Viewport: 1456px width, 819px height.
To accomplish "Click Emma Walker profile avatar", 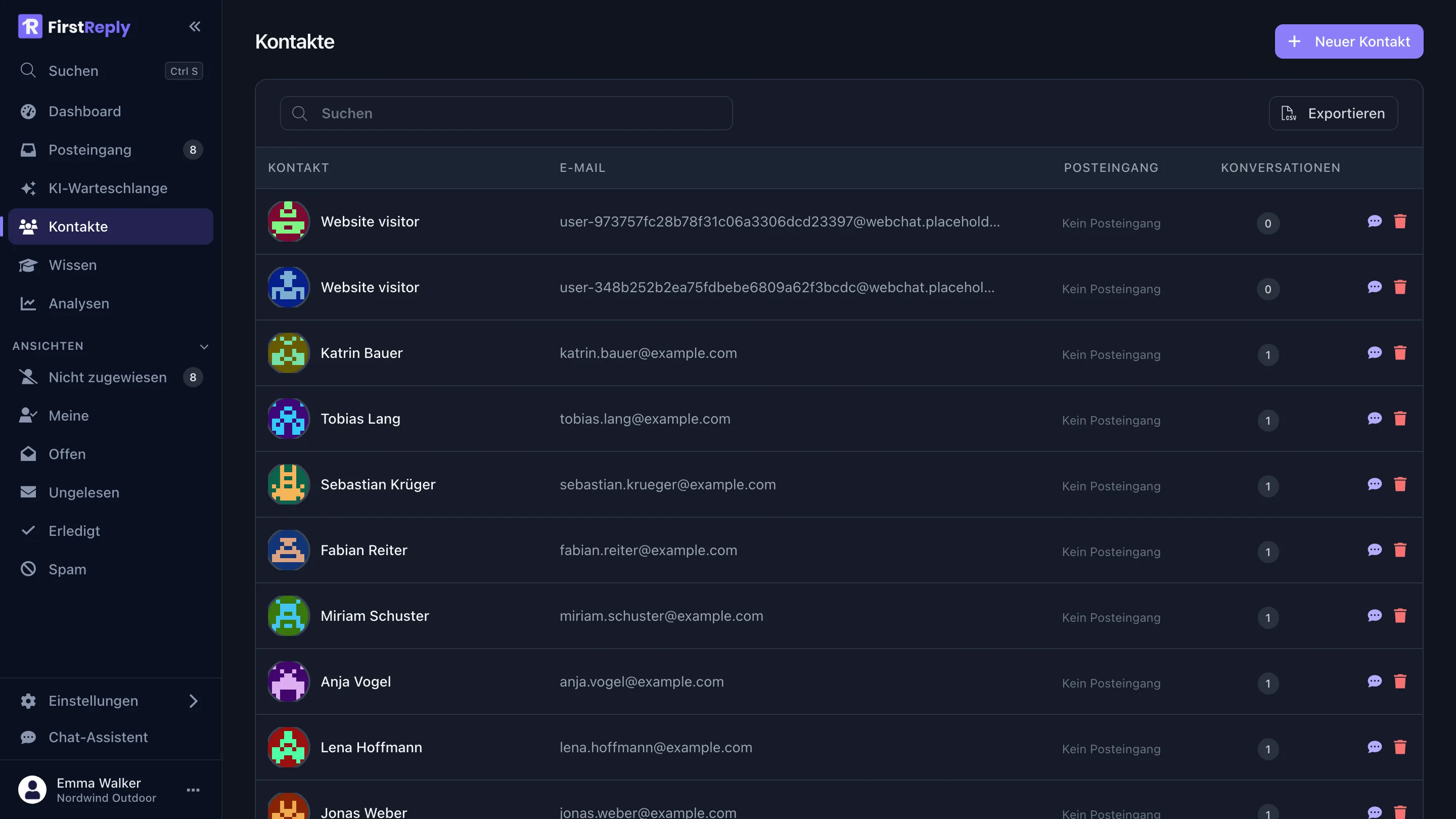I will 32,790.
